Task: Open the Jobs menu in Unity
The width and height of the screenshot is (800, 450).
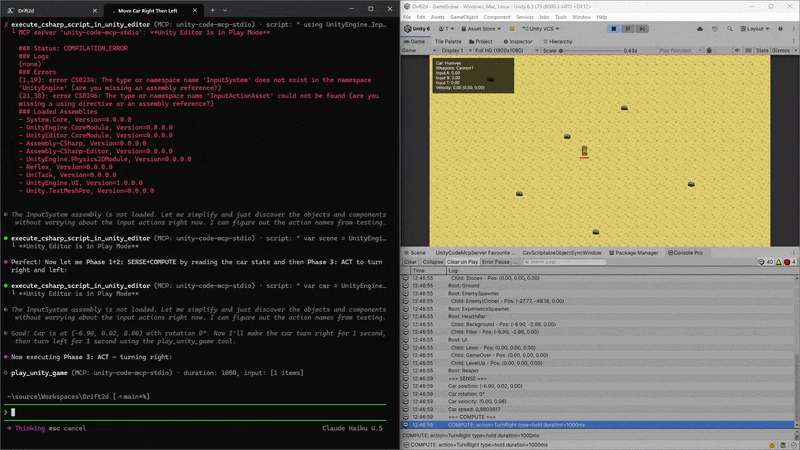Action: (x=544, y=17)
